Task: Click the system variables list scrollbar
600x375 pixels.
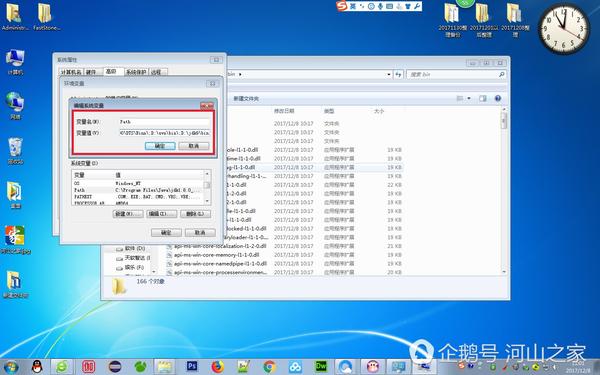Action: click(x=207, y=188)
